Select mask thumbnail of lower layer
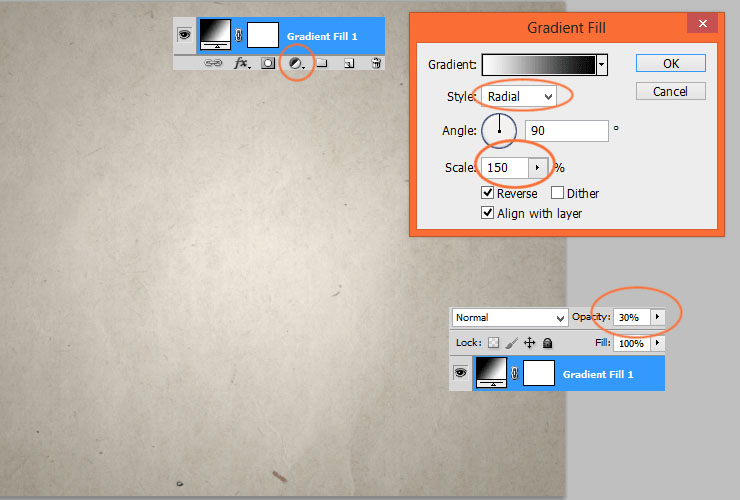This screenshot has width=740, height=500. 538,373
